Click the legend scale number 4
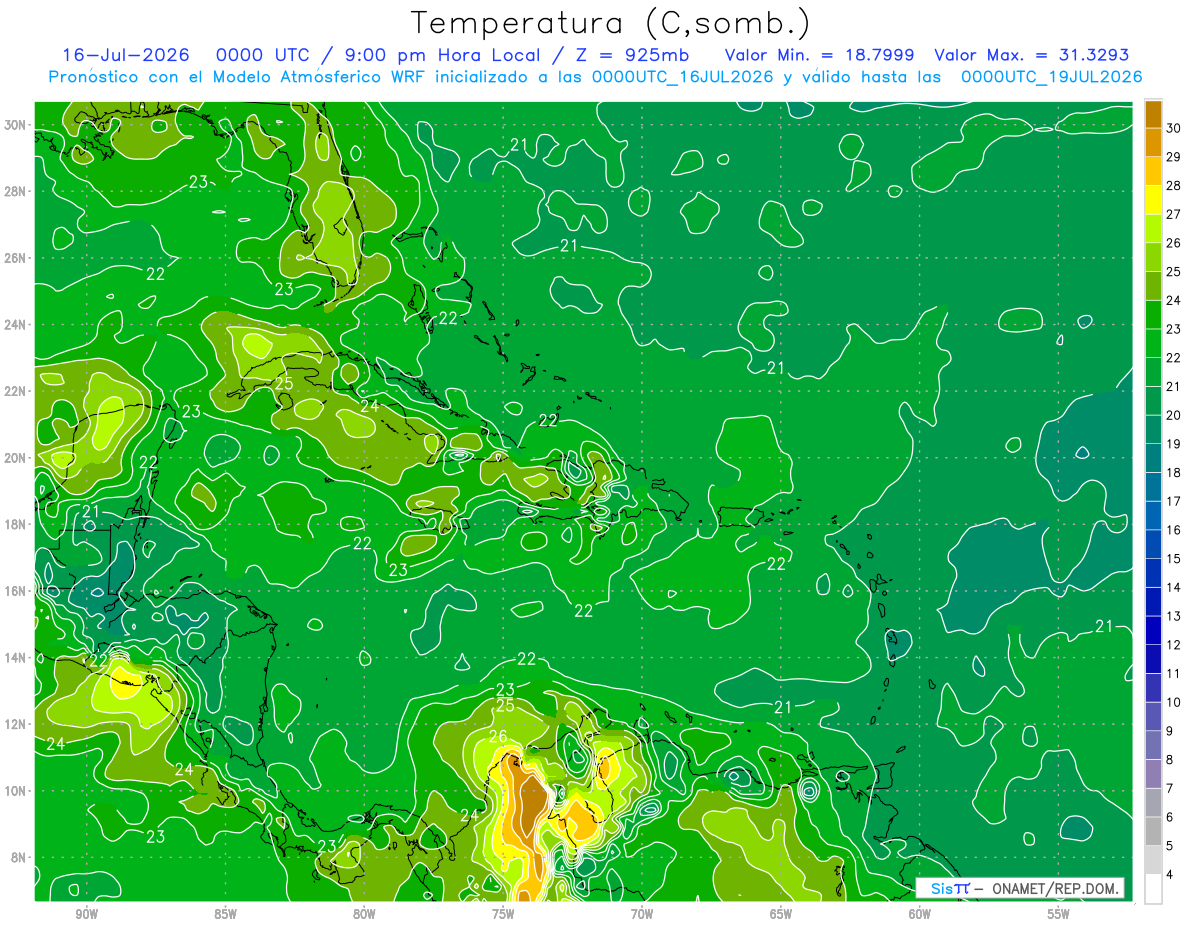 [x=1171, y=875]
